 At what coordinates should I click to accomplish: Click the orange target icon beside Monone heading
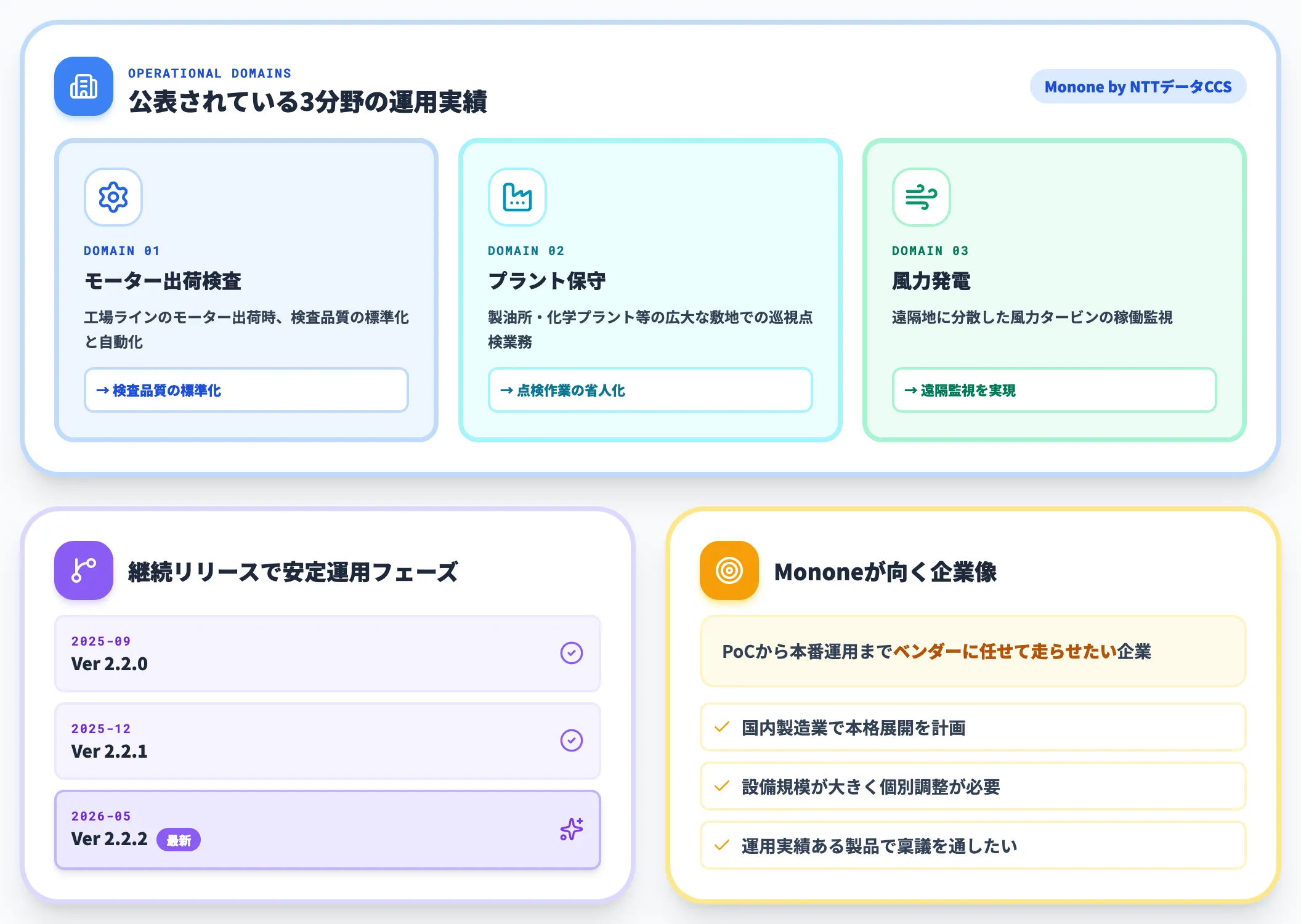(x=729, y=570)
